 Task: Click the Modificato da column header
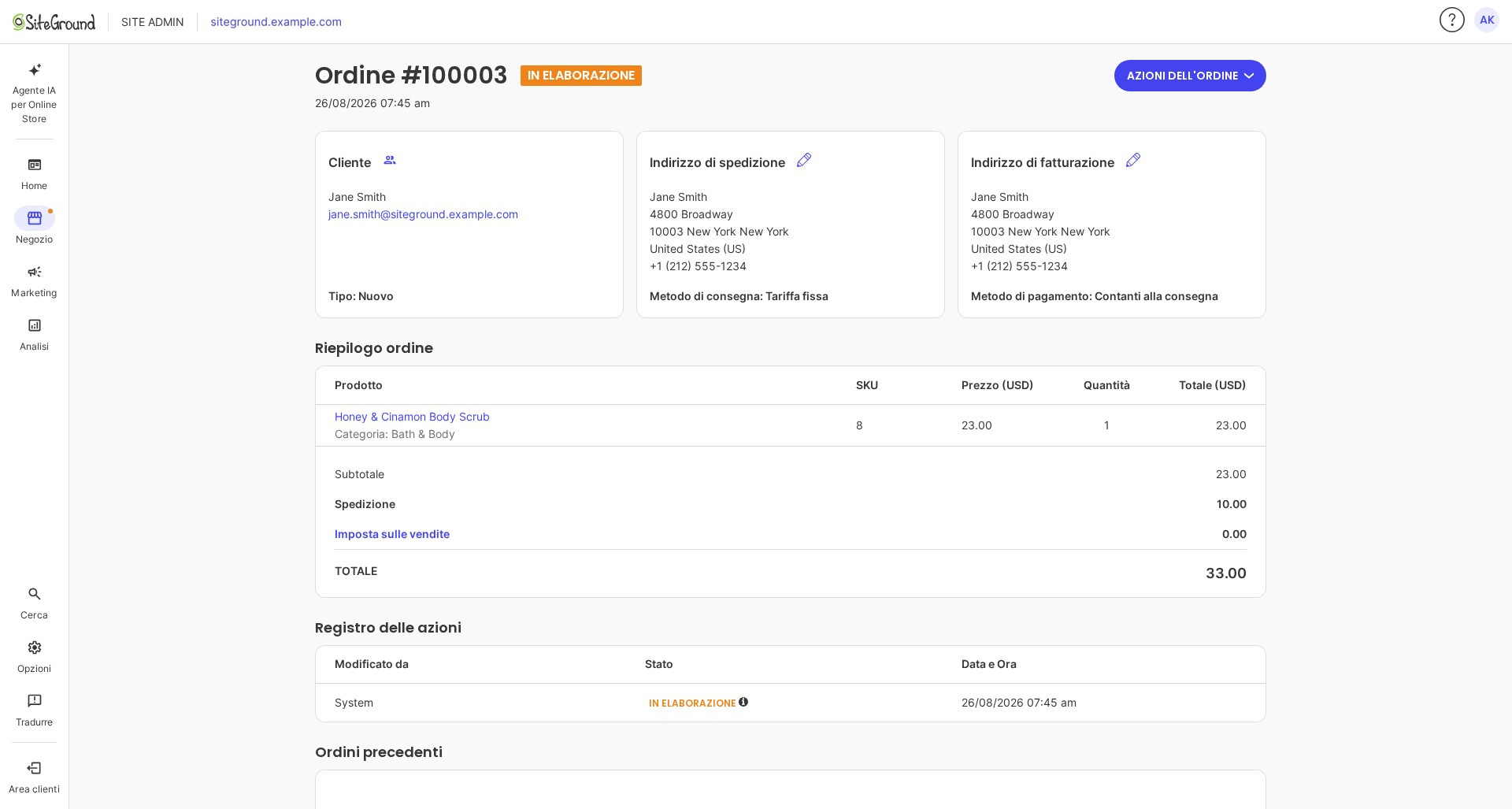coord(372,664)
